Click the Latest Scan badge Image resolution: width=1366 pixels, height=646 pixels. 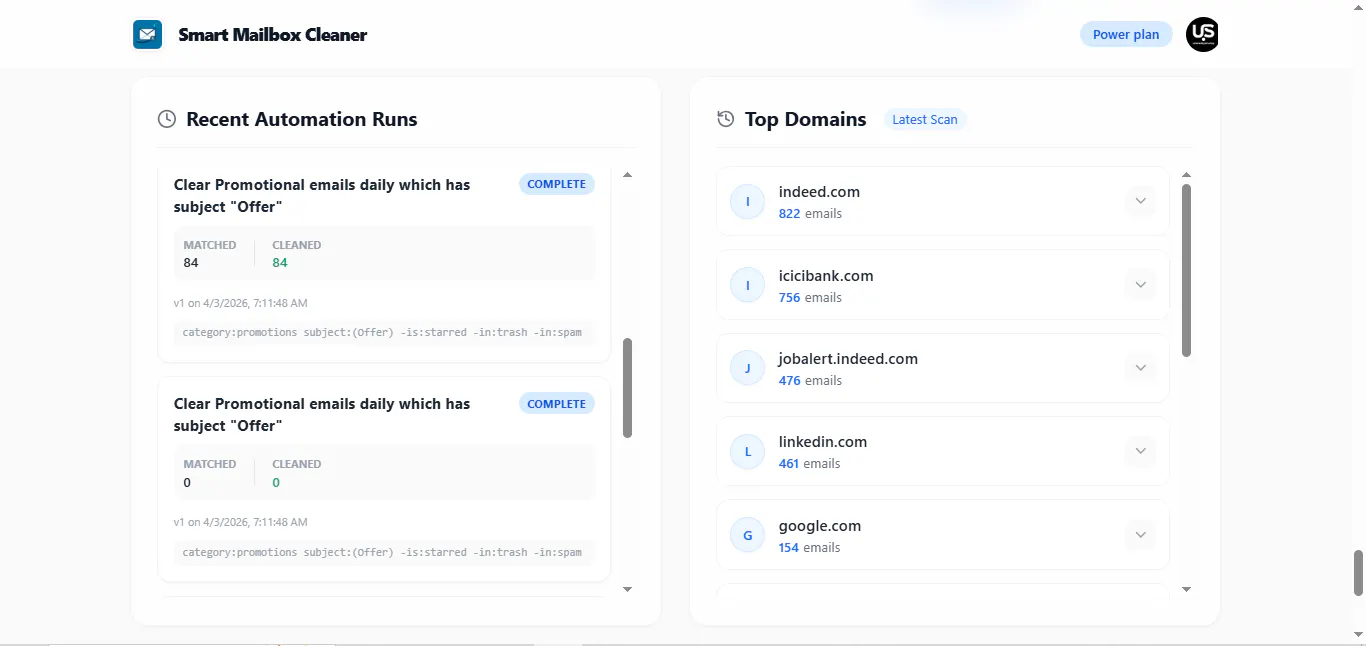tap(925, 119)
